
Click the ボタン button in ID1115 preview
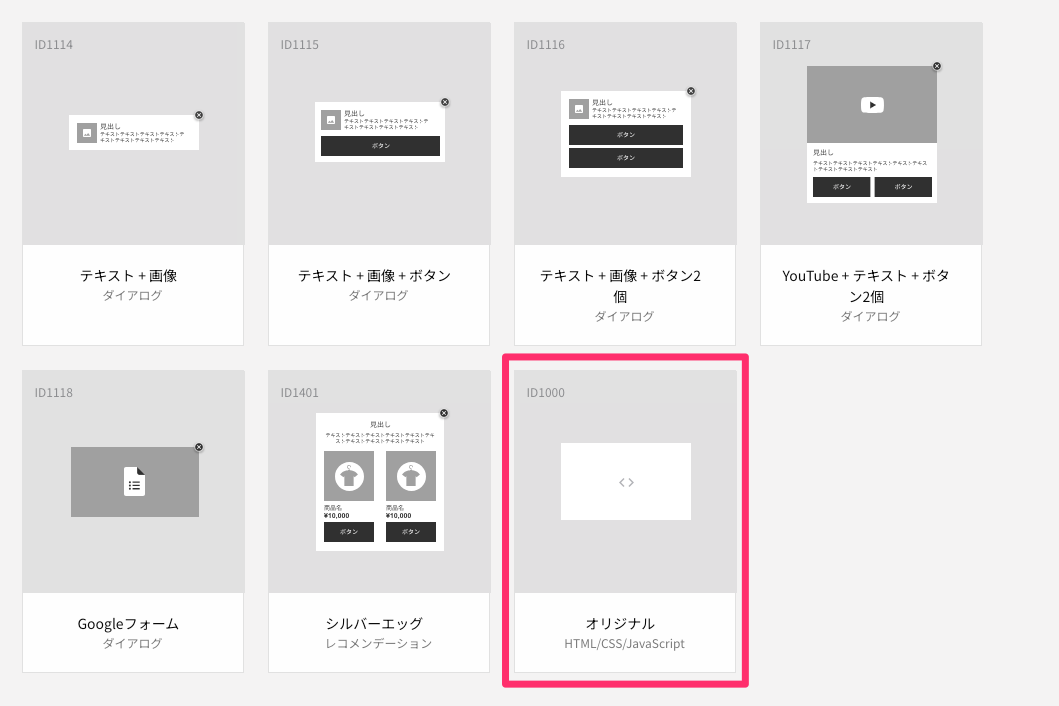tap(380, 145)
